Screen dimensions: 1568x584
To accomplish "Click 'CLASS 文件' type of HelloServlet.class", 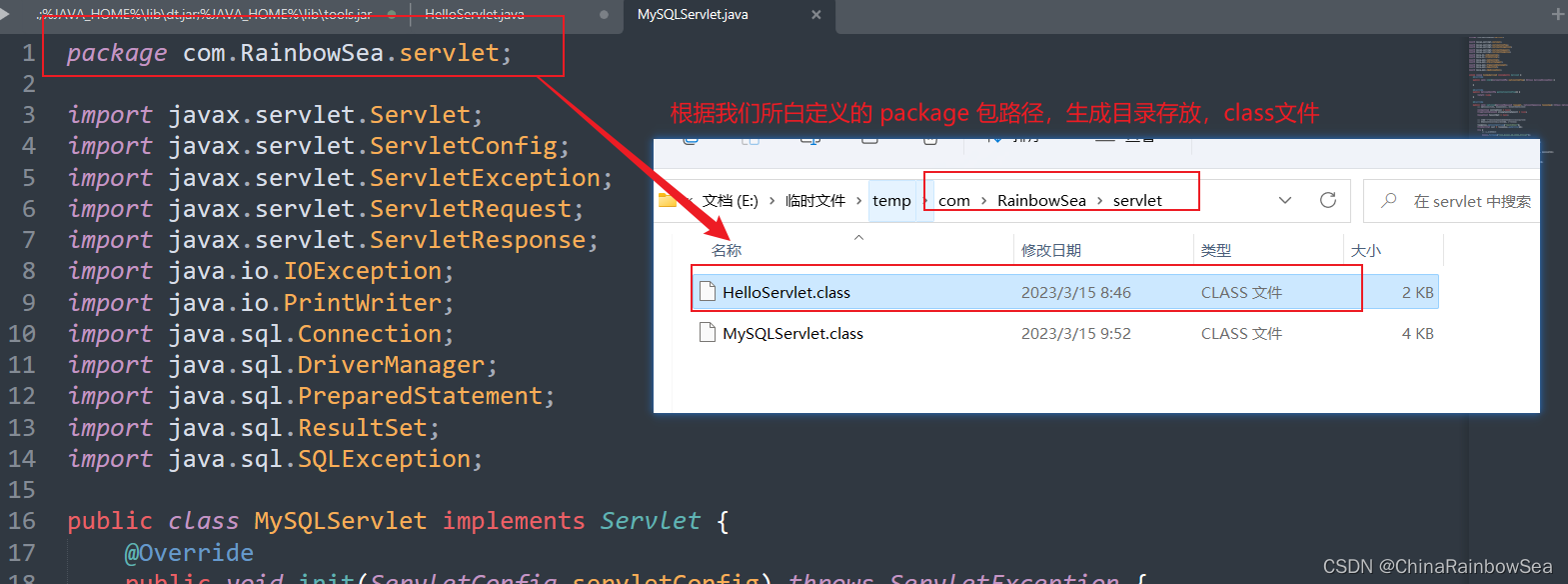I will point(1241,292).
